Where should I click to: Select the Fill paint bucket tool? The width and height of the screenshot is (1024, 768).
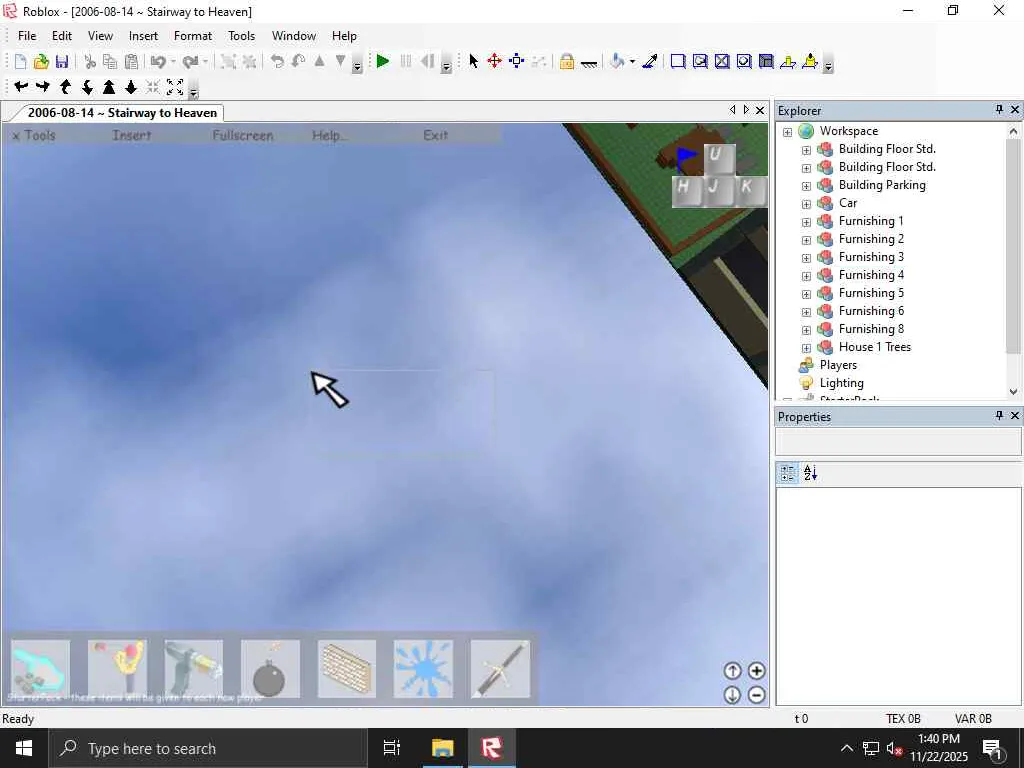click(616, 61)
